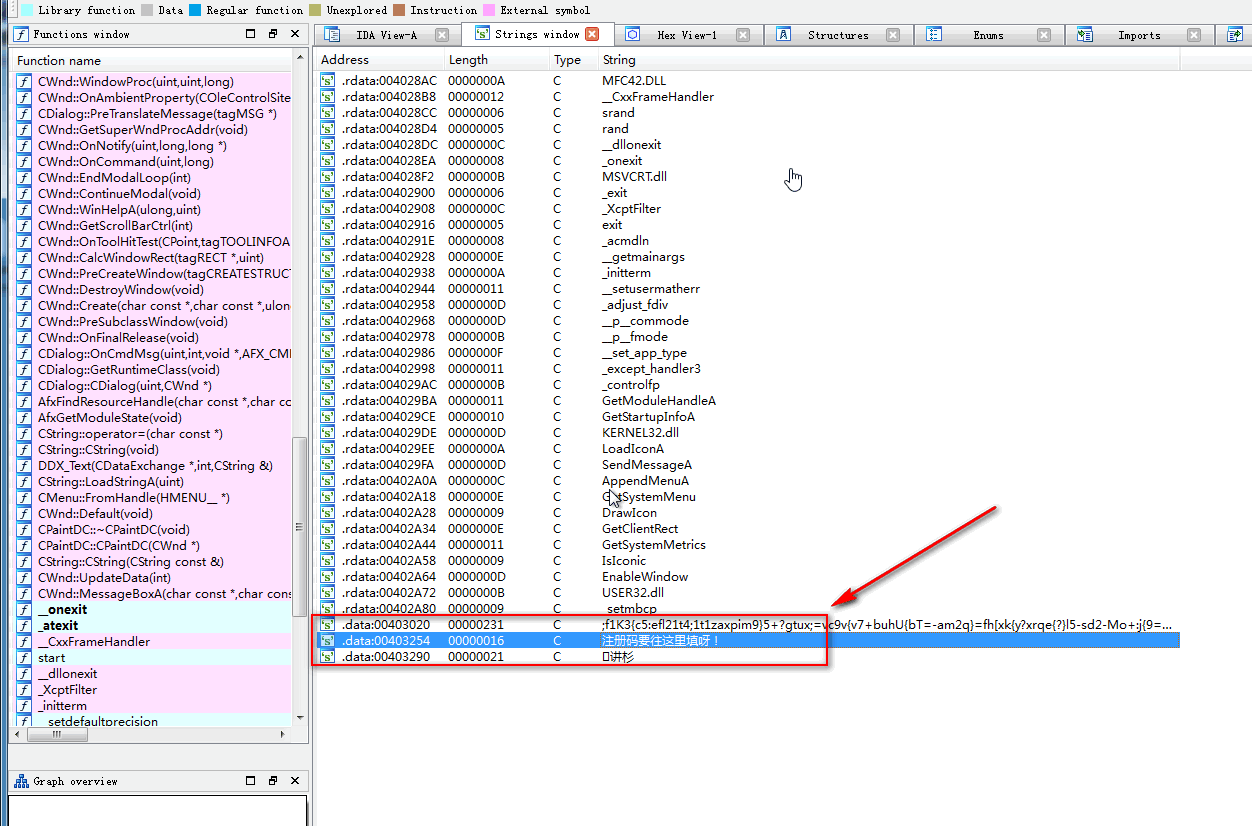The width and height of the screenshot is (1252, 826).
Task: Close the Imports tab
Action: [x=1194, y=35]
